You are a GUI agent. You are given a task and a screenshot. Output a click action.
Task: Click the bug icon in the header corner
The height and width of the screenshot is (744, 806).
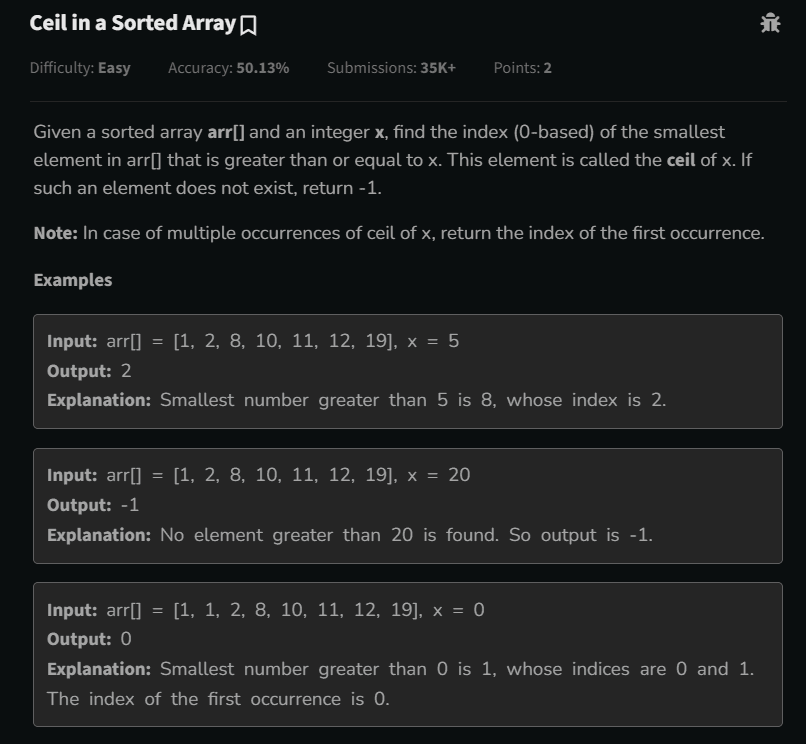[770, 22]
